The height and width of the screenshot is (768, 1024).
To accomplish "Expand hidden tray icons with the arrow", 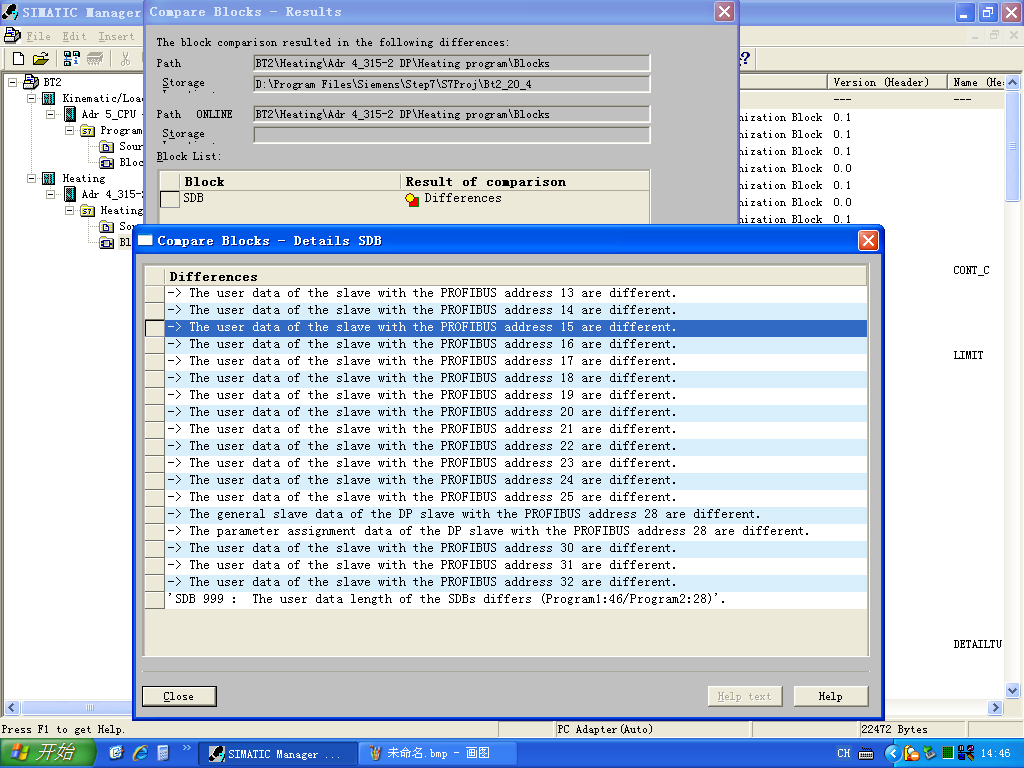I will point(893,754).
